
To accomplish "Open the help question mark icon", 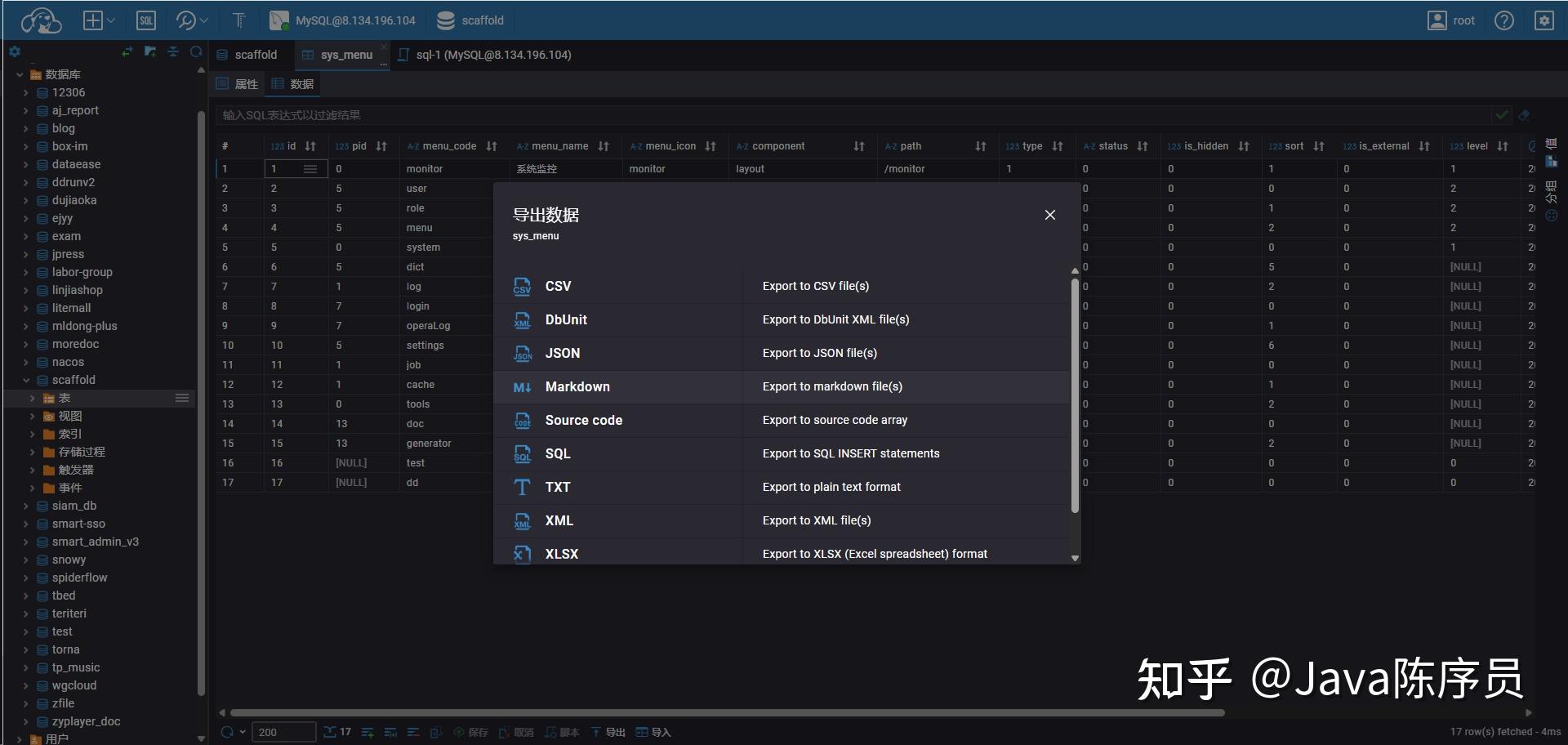I will [1504, 20].
